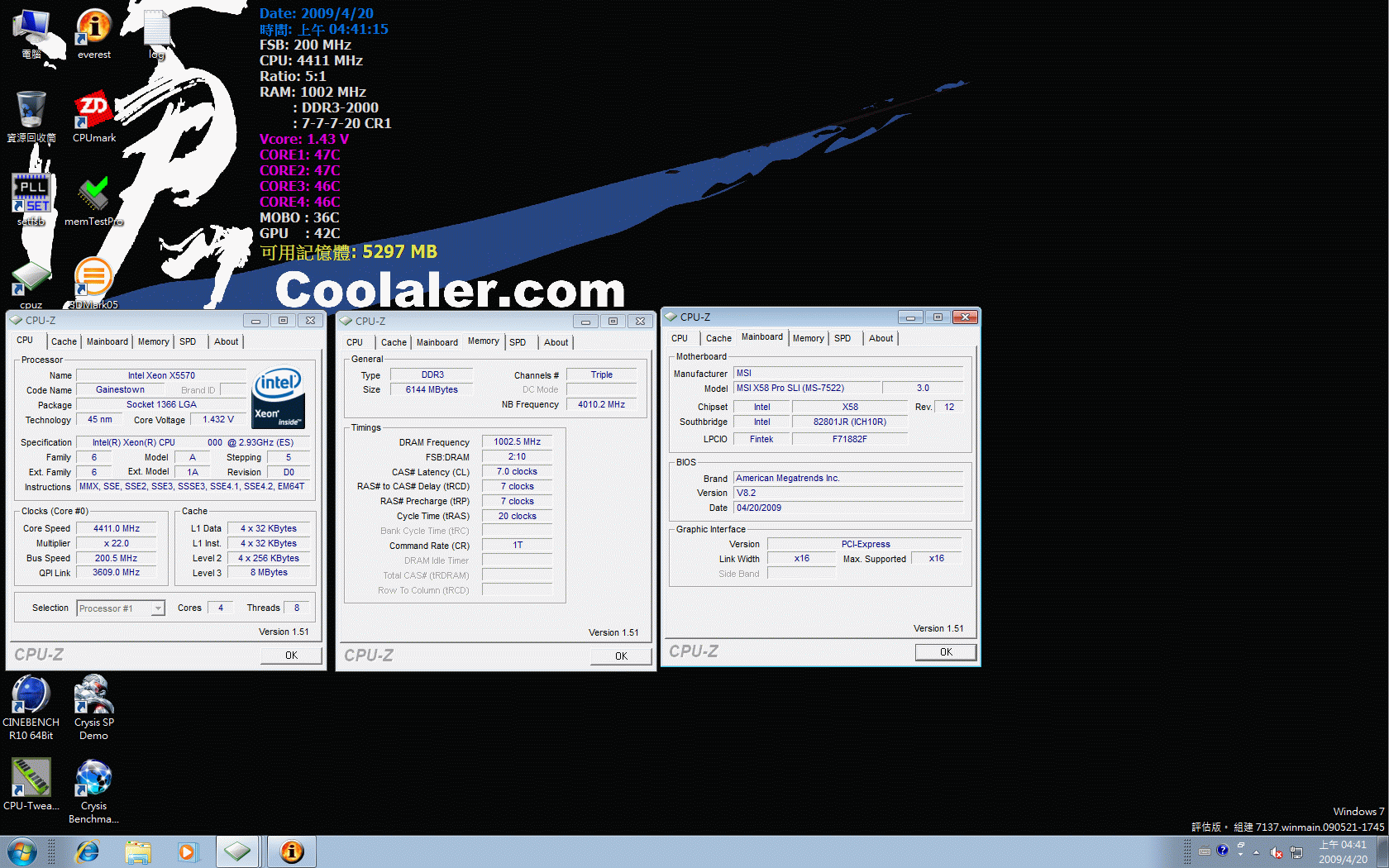Launch the CPUmark shortcut
Image resolution: width=1389 pixels, height=868 pixels.
pyautogui.click(x=94, y=117)
